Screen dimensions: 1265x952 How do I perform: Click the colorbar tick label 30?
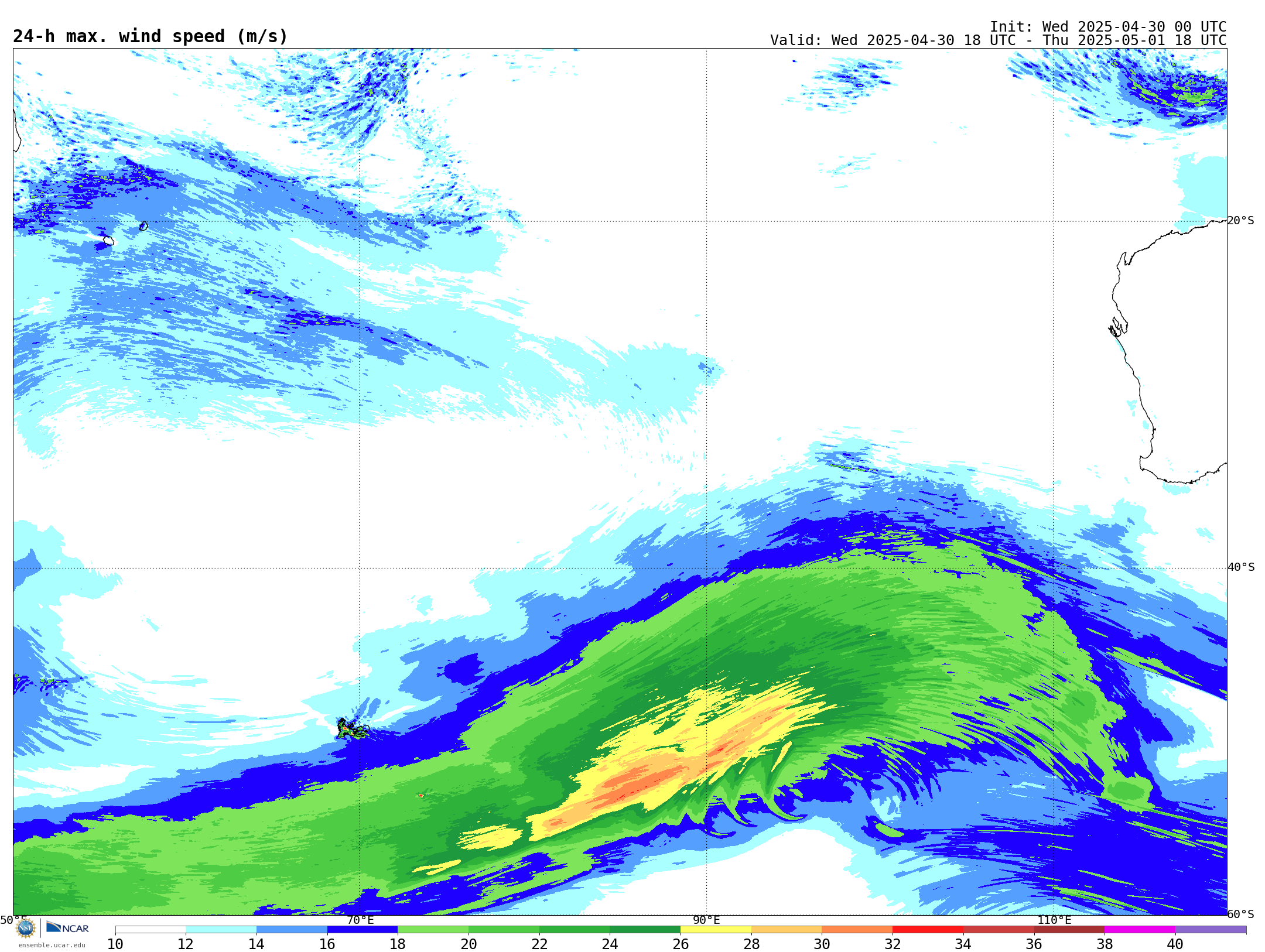click(822, 944)
